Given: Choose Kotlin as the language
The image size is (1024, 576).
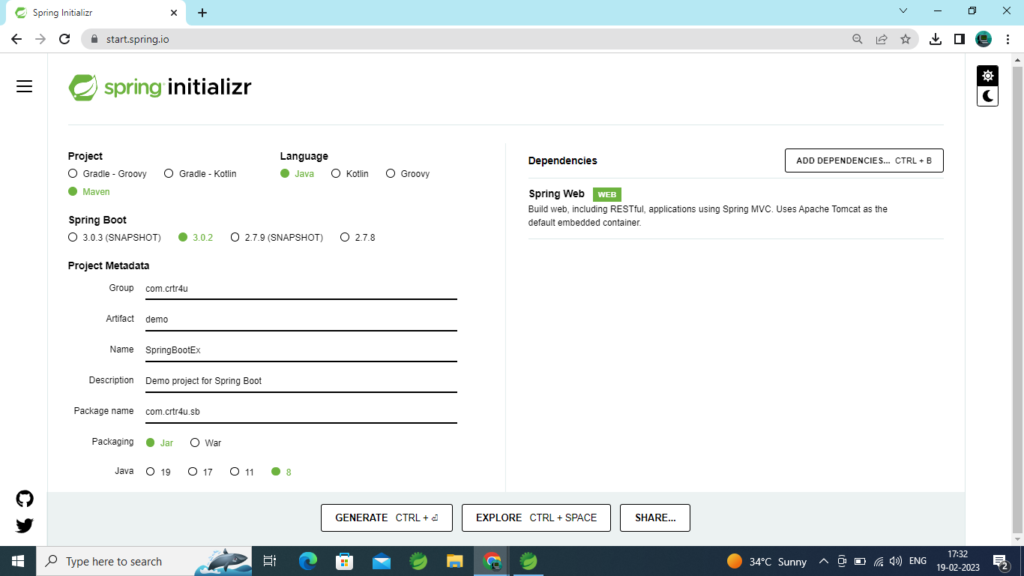Looking at the screenshot, I should coord(350,174).
